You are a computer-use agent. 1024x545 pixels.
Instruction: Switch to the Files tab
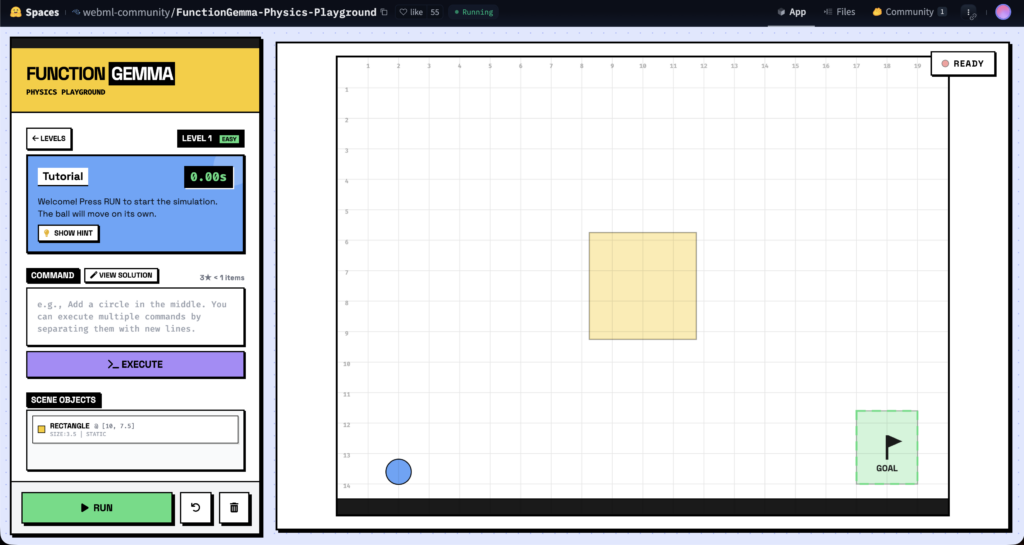click(x=838, y=12)
